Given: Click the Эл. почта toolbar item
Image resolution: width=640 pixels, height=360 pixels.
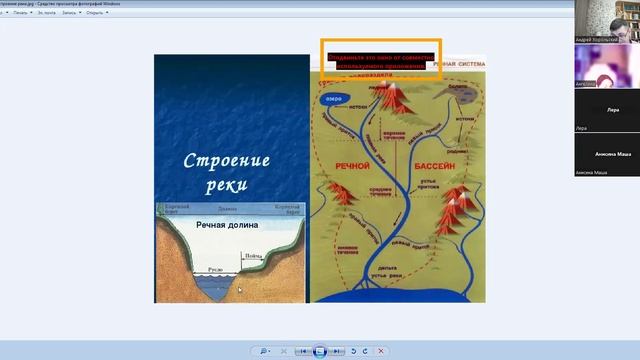Looking at the screenshot, I should 47,13.
